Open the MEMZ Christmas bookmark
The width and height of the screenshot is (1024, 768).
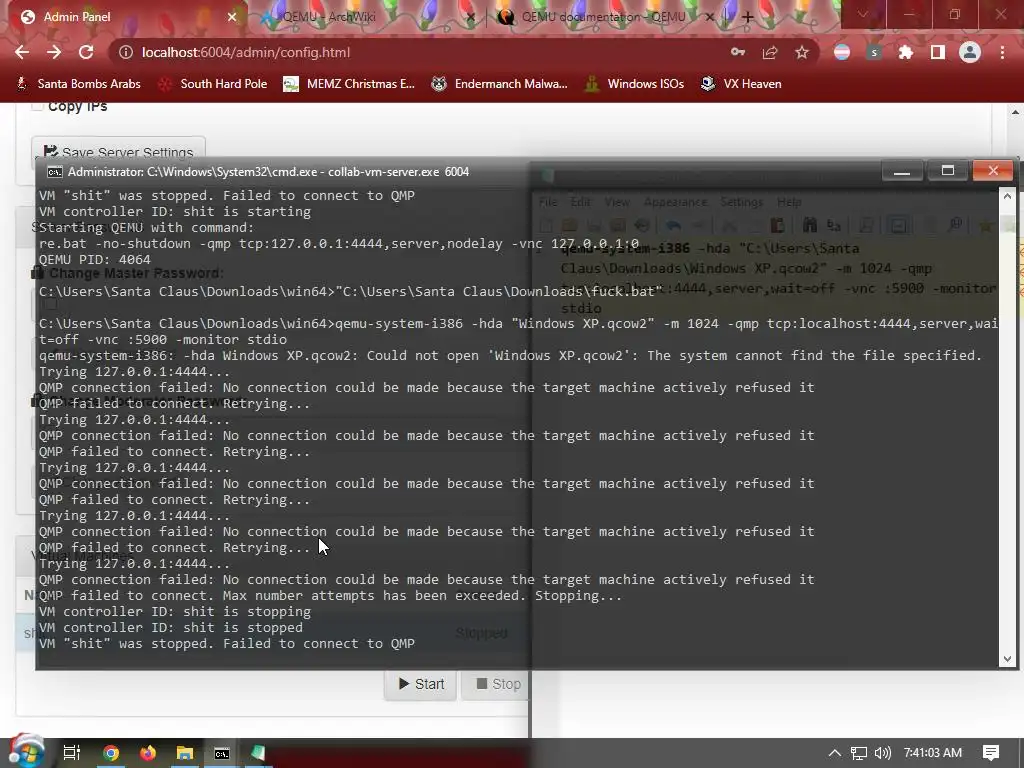click(x=349, y=84)
